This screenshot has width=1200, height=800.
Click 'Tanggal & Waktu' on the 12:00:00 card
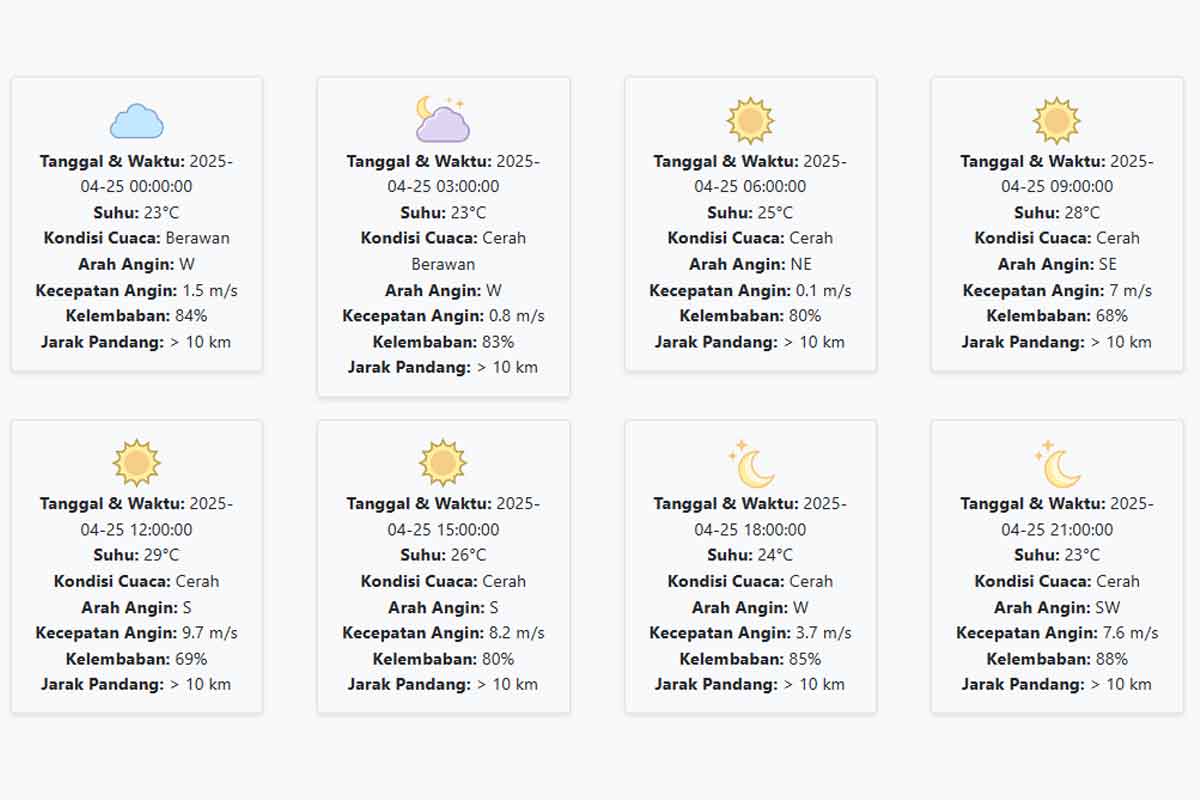coord(112,504)
